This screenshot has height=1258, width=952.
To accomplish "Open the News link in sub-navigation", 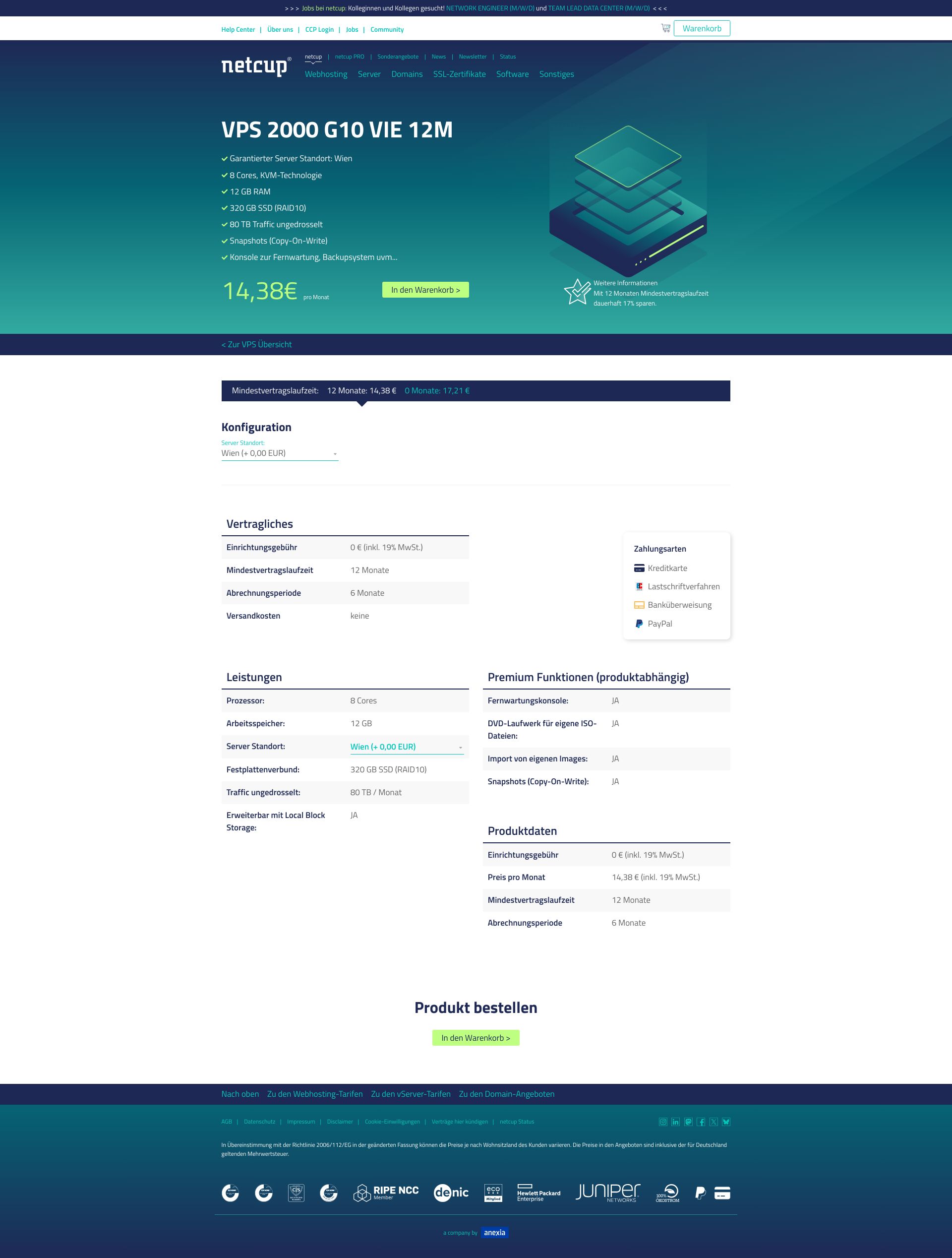I will (x=439, y=57).
